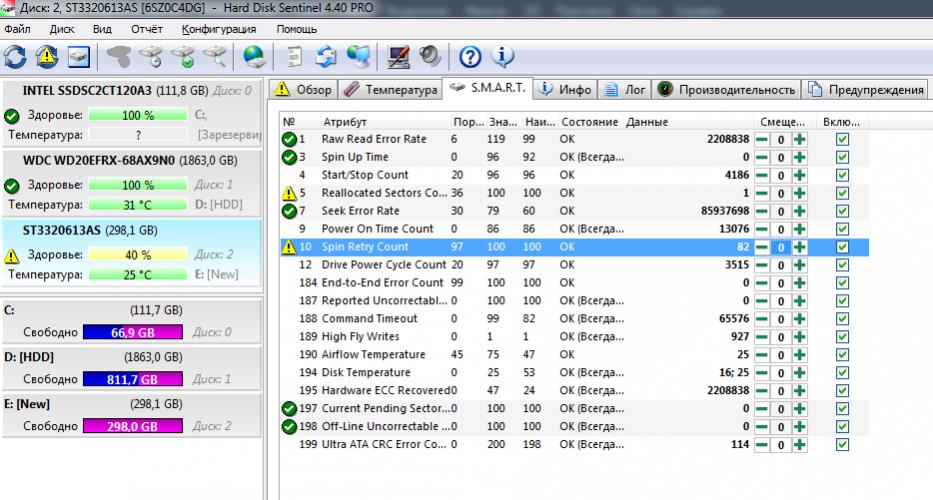This screenshot has width=933, height=500.
Task: Increase offset for Seek Error Rate
Action: (x=799, y=211)
